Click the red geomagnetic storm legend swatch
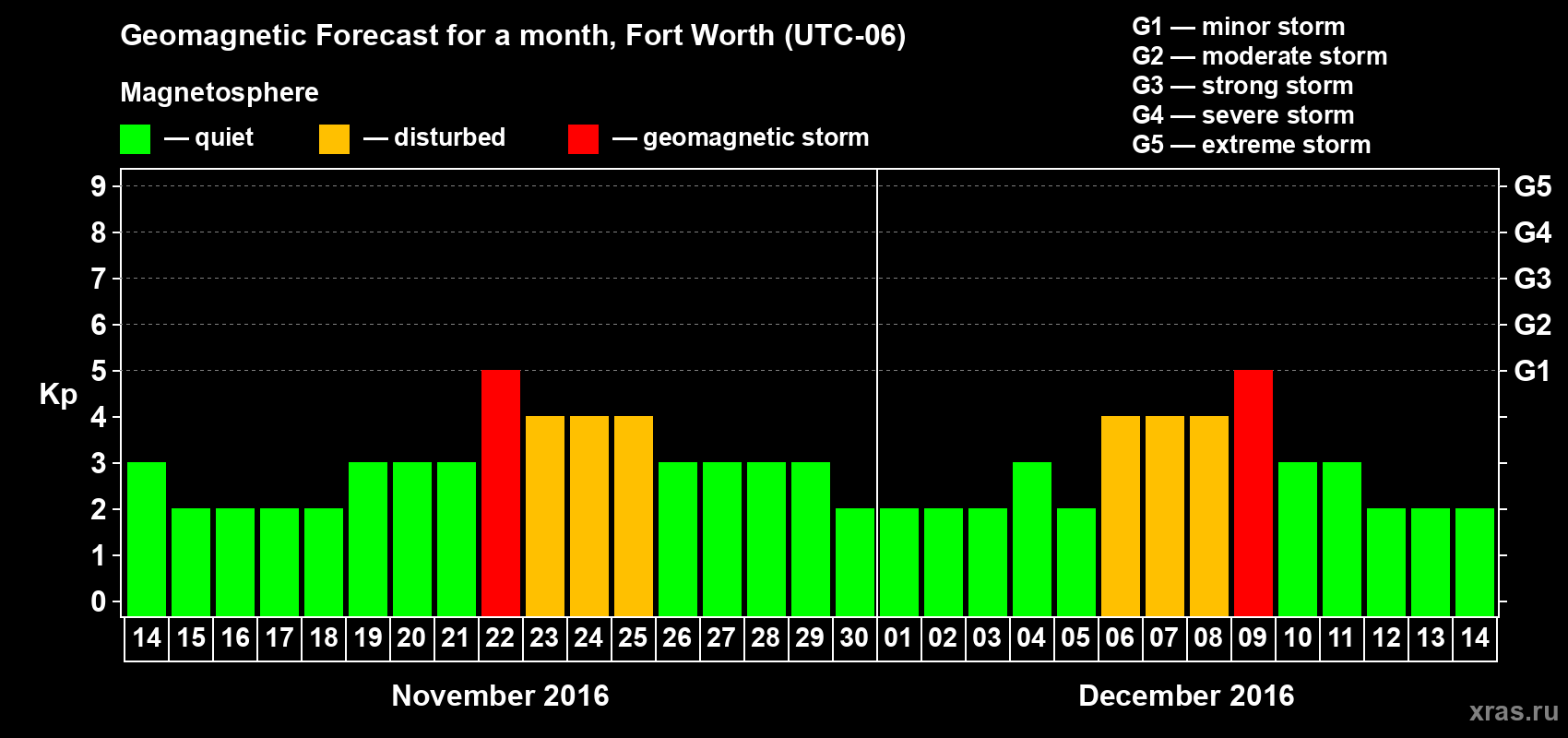 tap(583, 139)
